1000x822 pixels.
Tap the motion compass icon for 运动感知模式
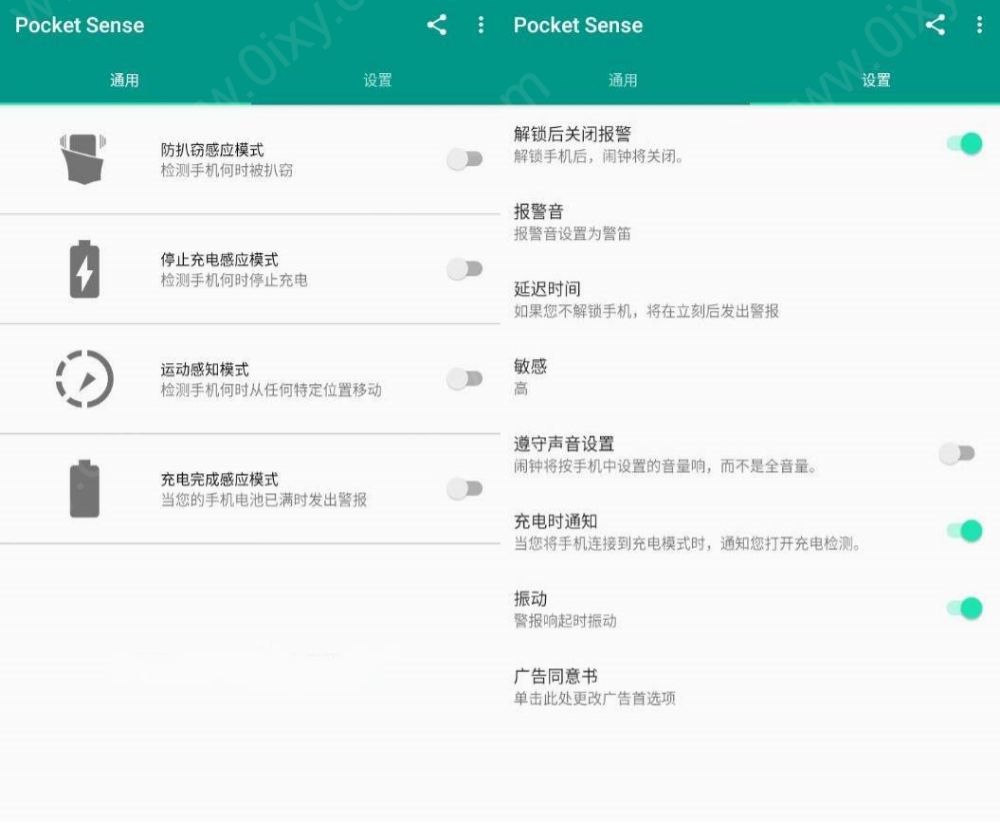[x=84, y=379]
